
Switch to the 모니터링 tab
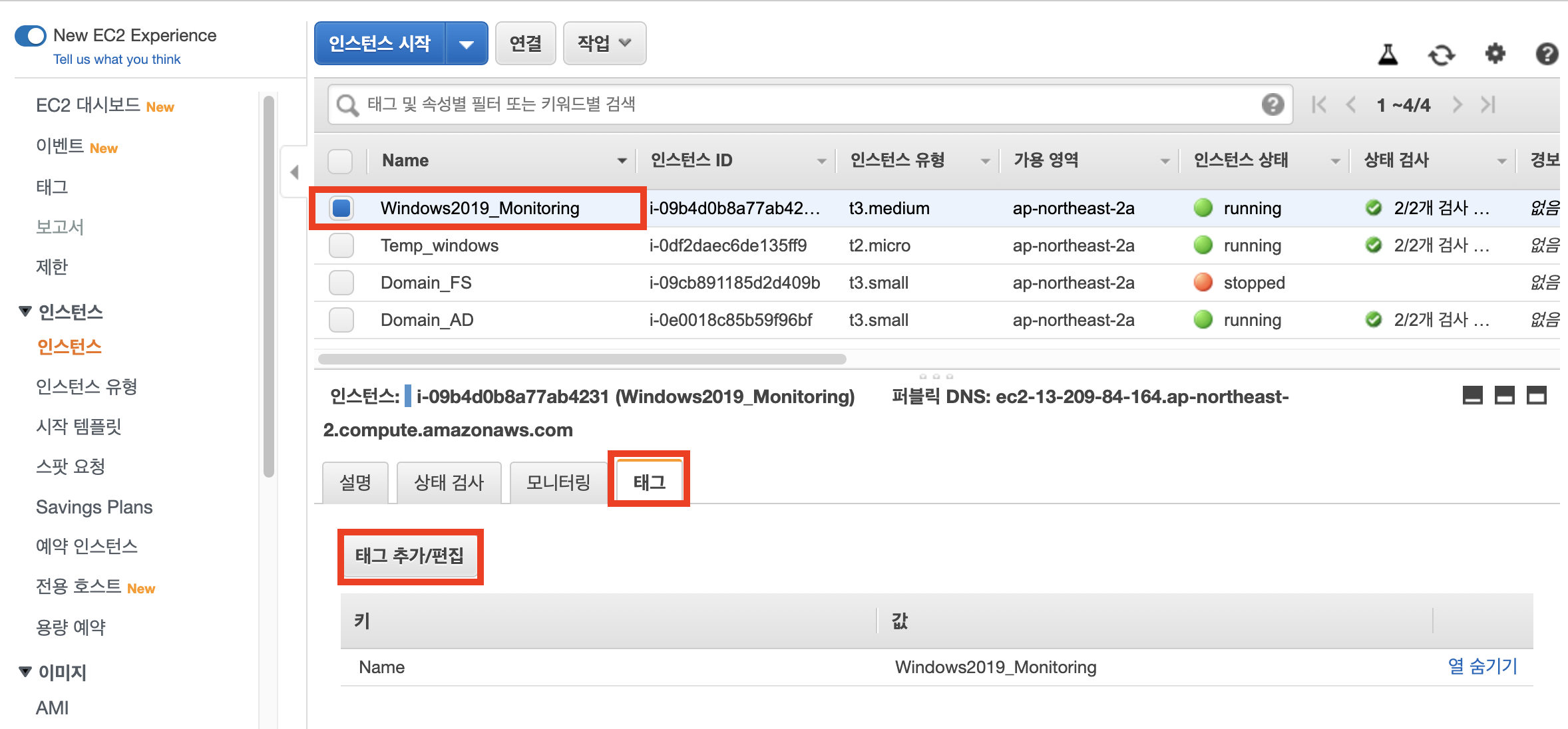pos(558,482)
